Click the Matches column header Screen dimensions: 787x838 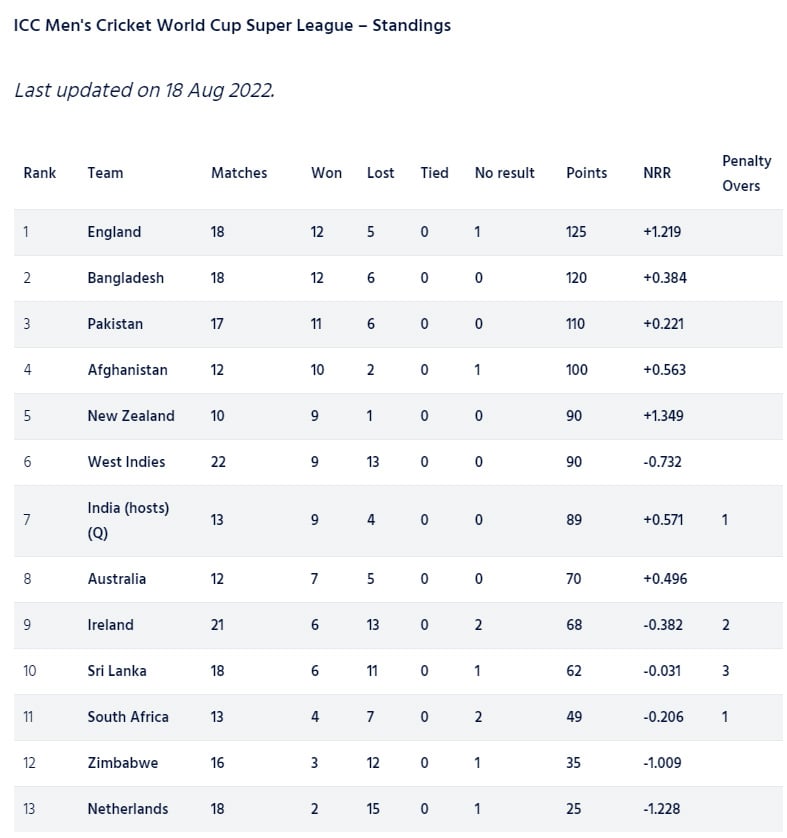pos(239,173)
